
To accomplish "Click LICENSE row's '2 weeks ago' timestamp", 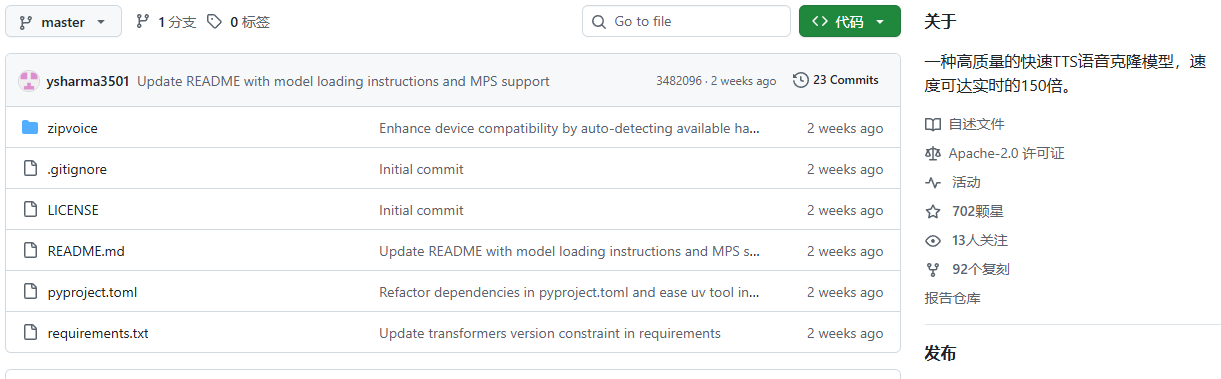I will click(x=845, y=210).
